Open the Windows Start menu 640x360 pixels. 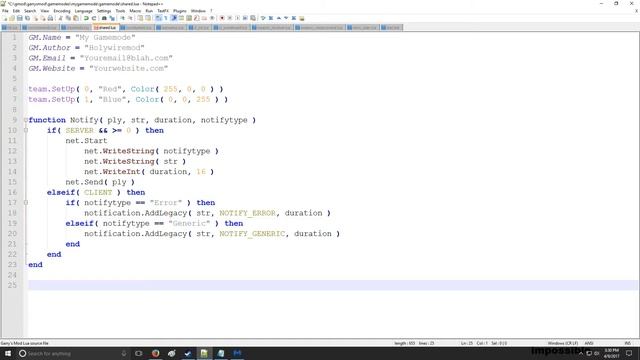(8, 353)
